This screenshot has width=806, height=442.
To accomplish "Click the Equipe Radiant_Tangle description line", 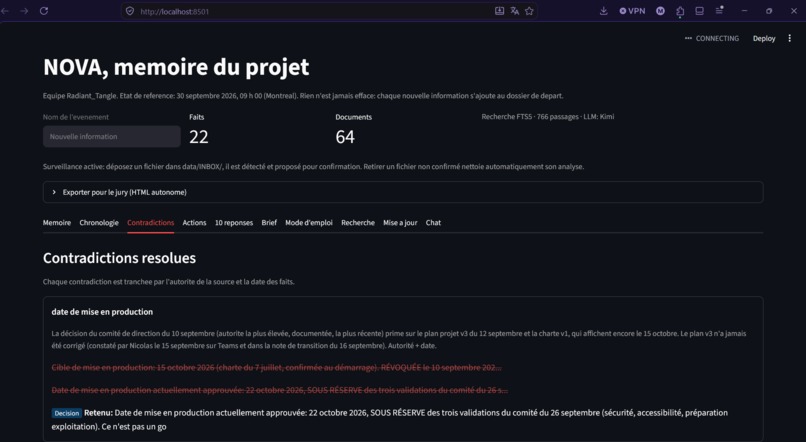I will click(303, 96).
